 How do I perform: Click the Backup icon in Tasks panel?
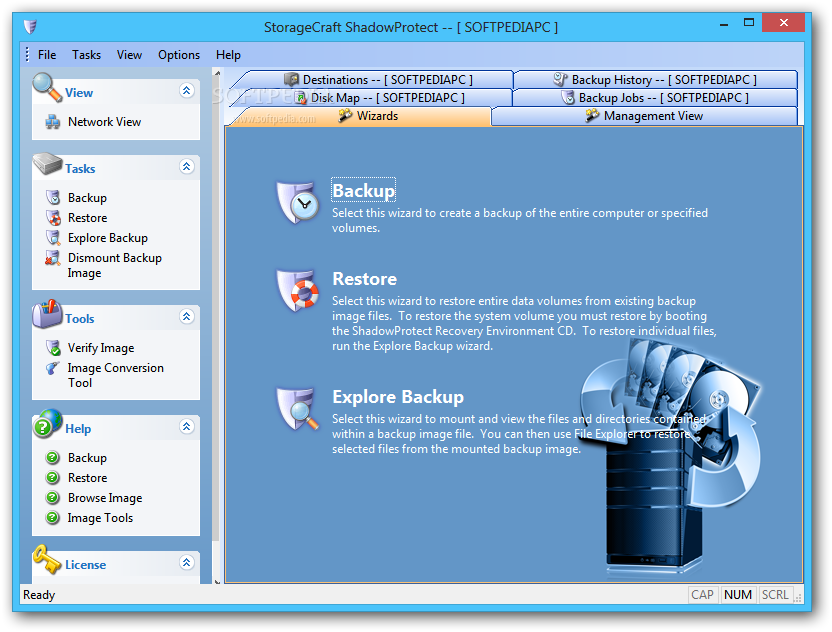coord(53,197)
